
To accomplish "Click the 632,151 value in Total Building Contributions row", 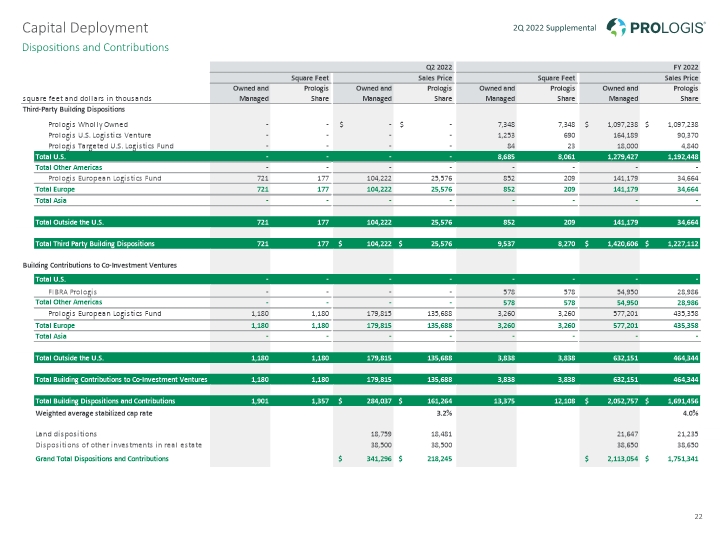I will pyautogui.click(x=625, y=380).
